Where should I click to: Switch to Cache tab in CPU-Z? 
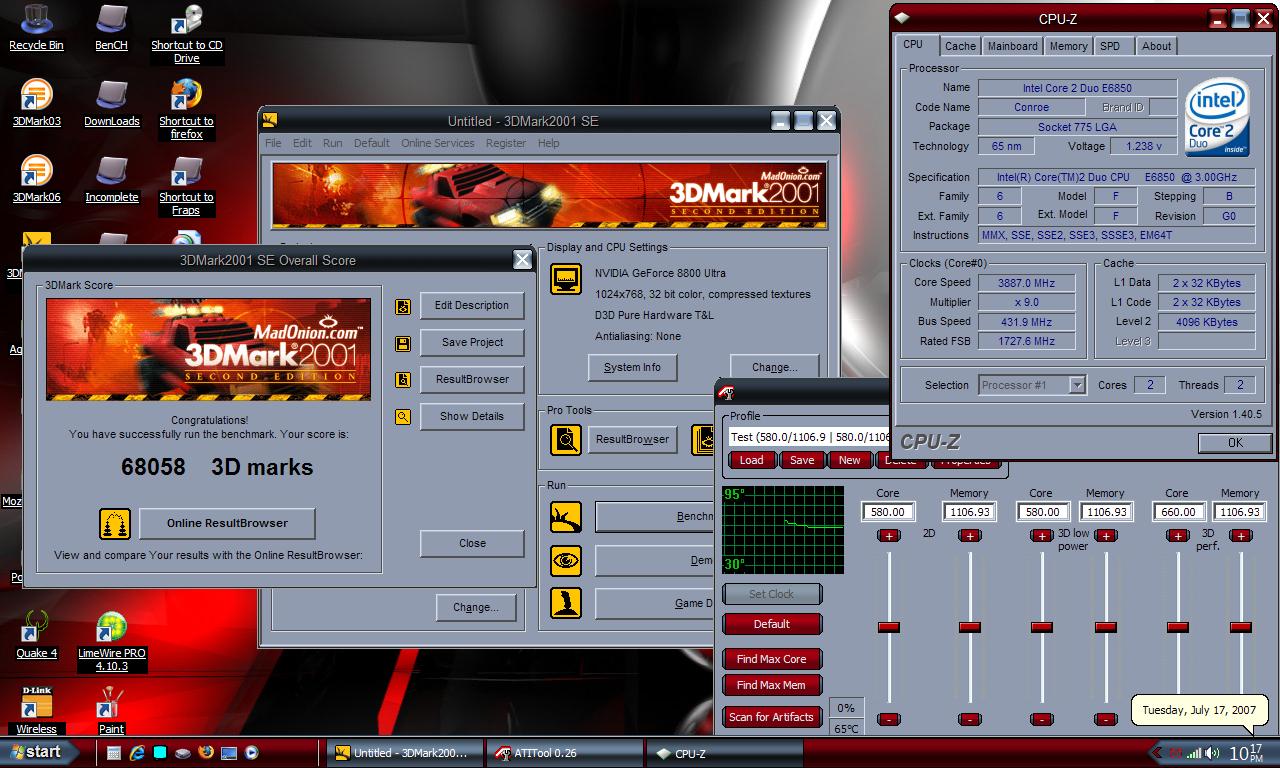point(960,46)
